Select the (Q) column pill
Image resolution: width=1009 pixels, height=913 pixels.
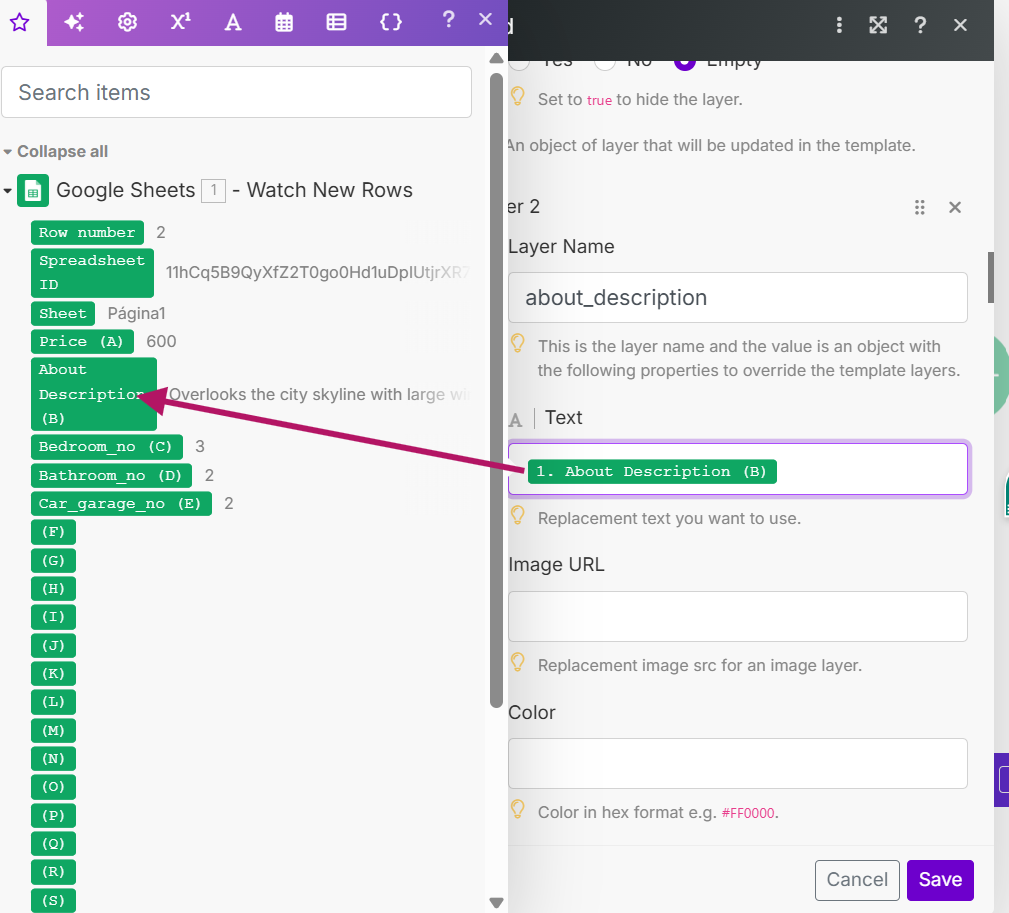tap(53, 844)
